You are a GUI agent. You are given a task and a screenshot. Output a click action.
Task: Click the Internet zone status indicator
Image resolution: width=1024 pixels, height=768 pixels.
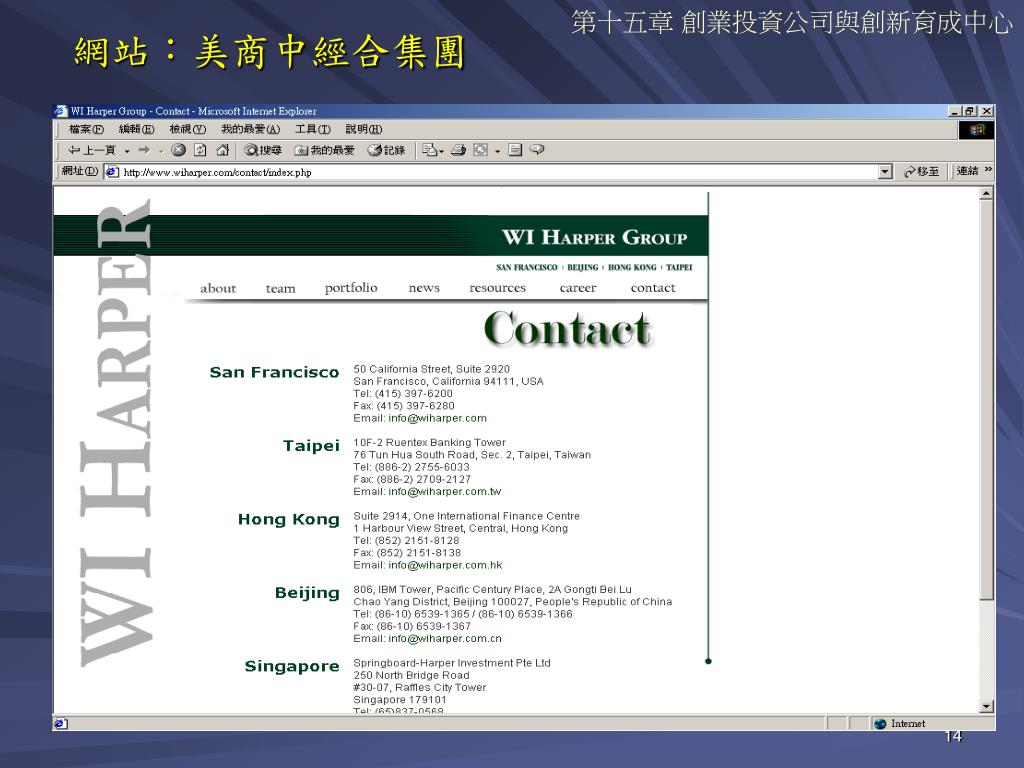901,724
